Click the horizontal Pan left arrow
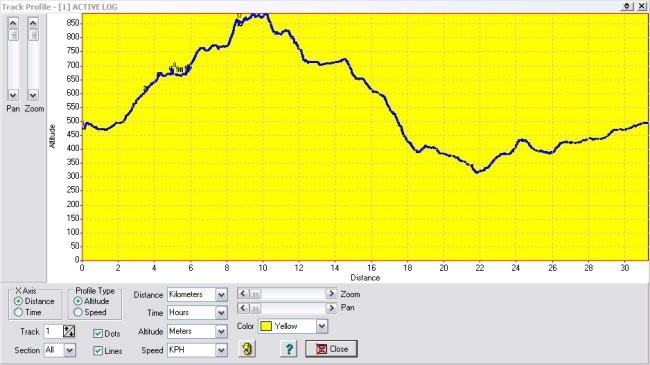Image resolution: width=650 pixels, height=365 pixels. pos(243,308)
